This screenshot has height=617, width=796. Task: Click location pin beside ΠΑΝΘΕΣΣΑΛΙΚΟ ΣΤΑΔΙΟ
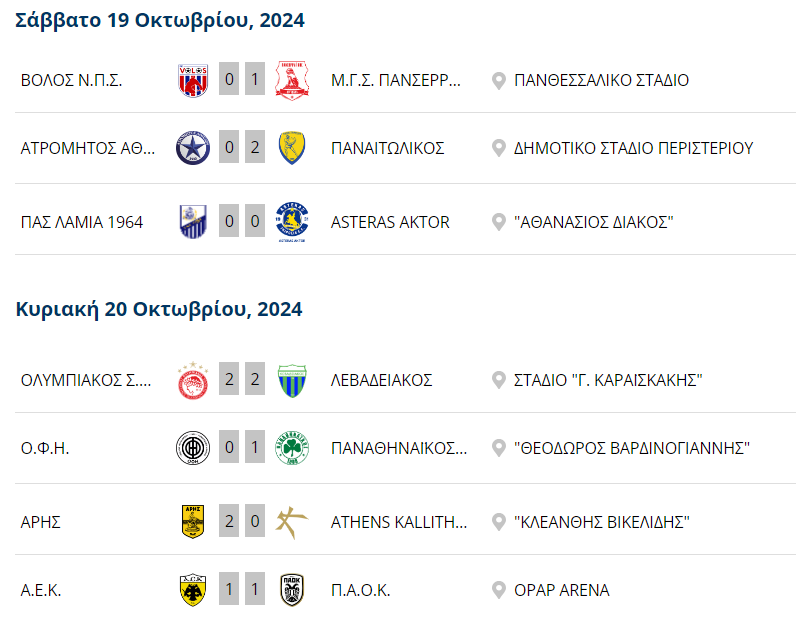[499, 81]
